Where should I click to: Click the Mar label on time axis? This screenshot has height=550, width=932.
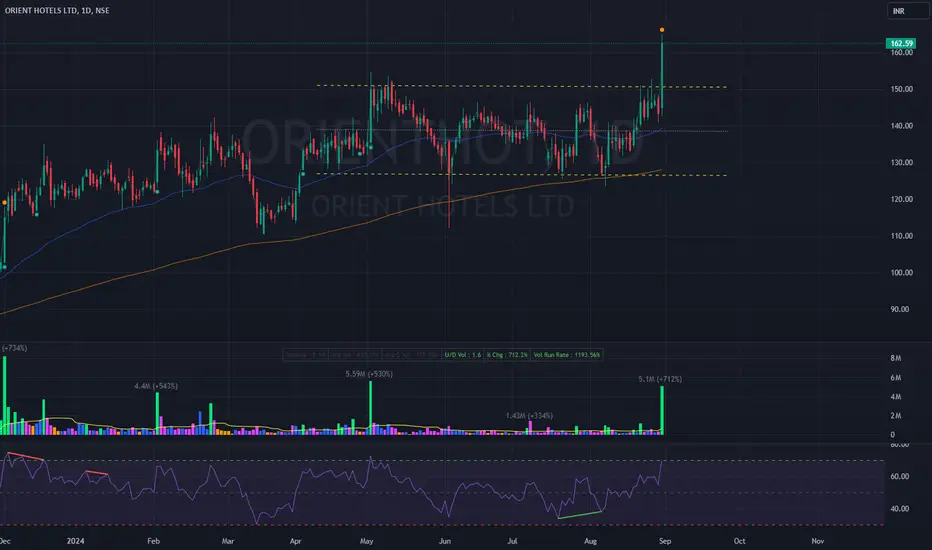(228, 541)
